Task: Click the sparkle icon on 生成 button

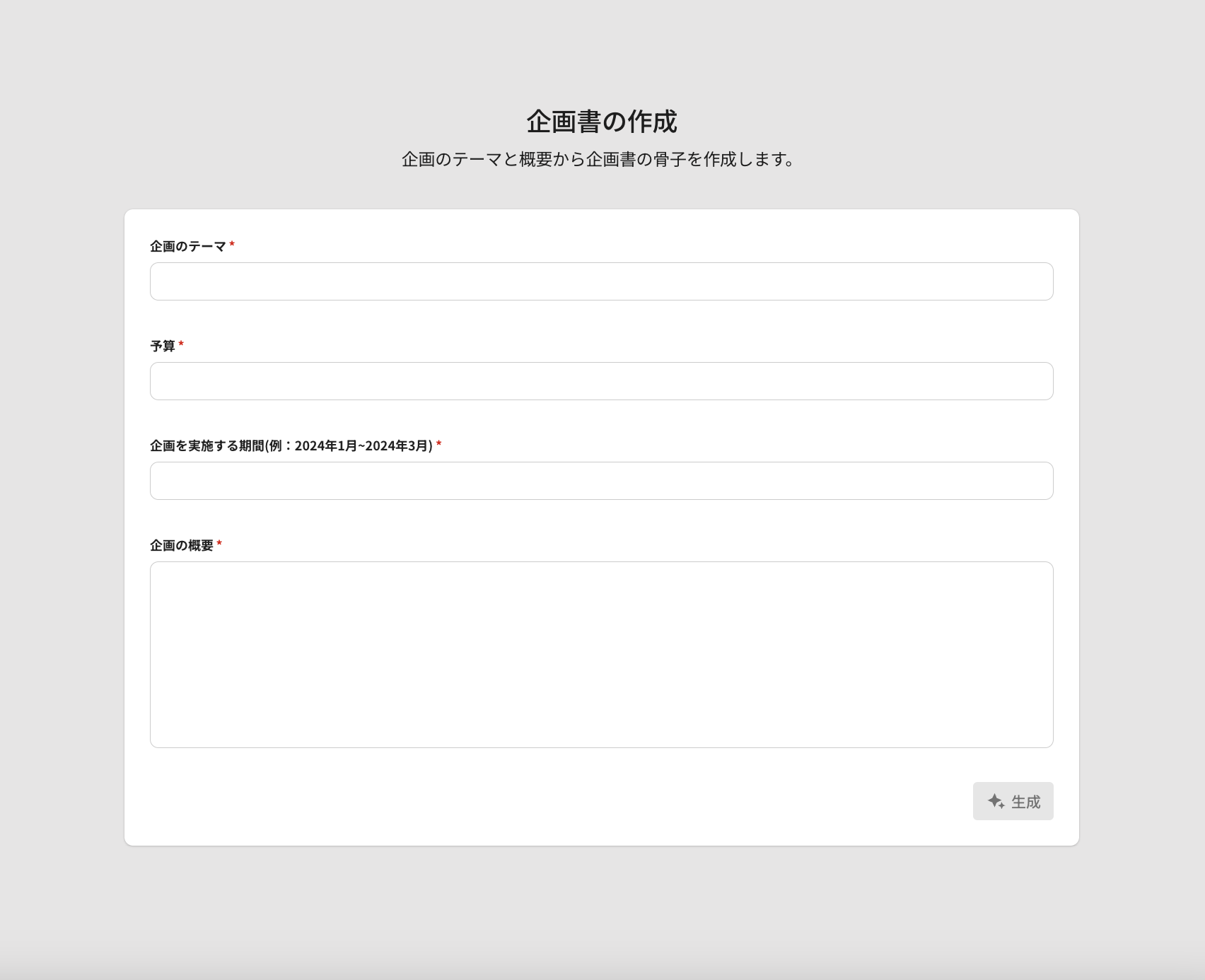Action: click(x=996, y=801)
